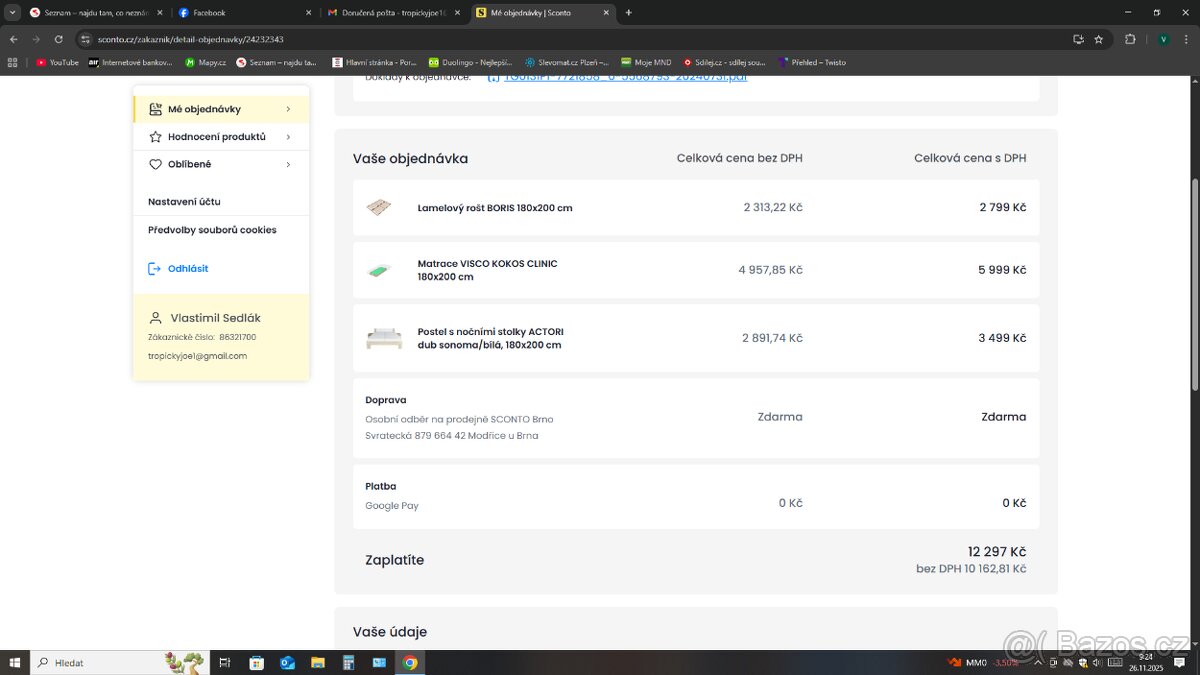The width and height of the screenshot is (1200, 675).
Task: Open Microsoft Store from the taskbar
Action: [x=257, y=662]
